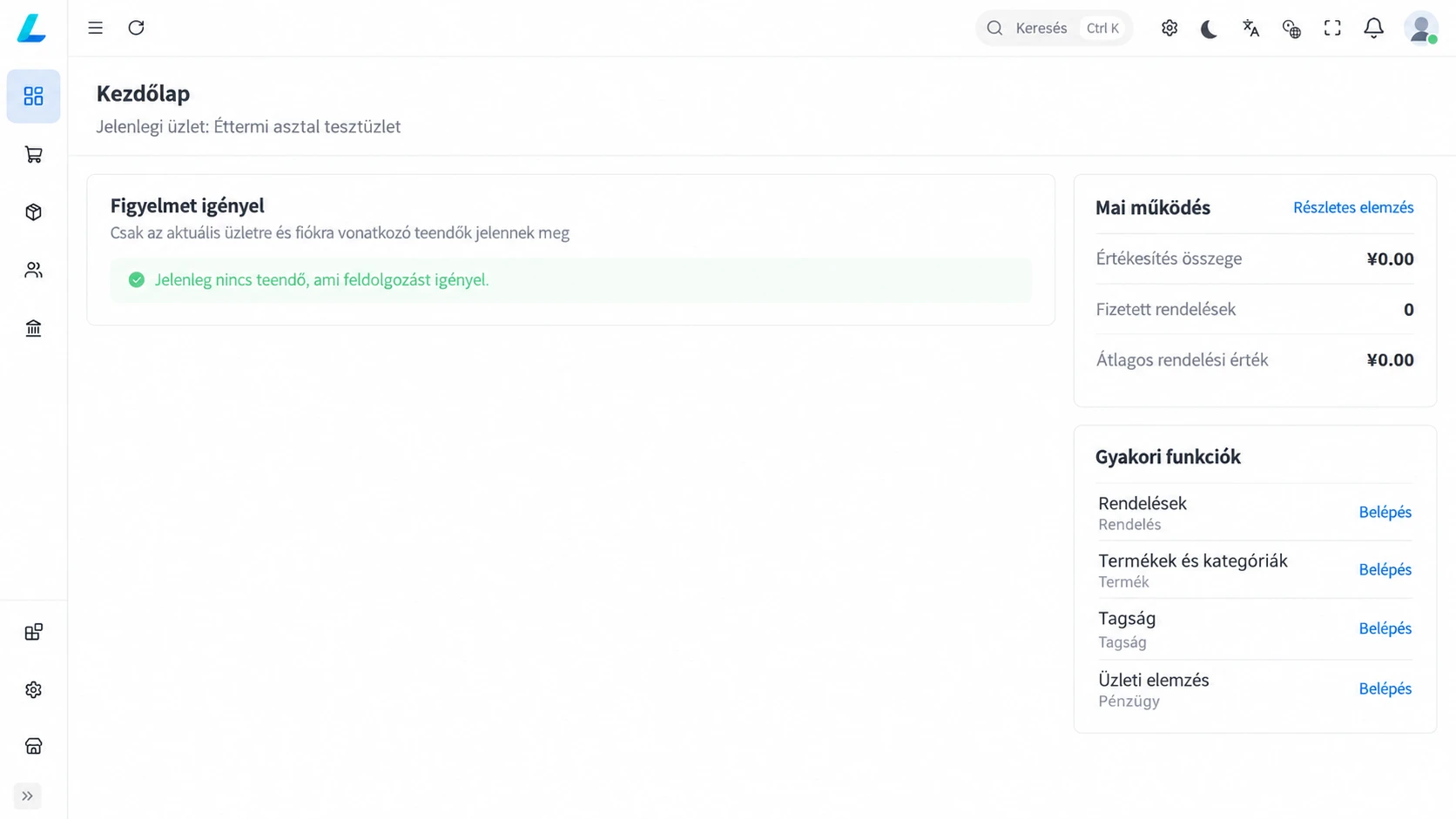The height and width of the screenshot is (819, 1456).
Task: Open the finance bank icon in sidebar
Action: (x=33, y=328)
